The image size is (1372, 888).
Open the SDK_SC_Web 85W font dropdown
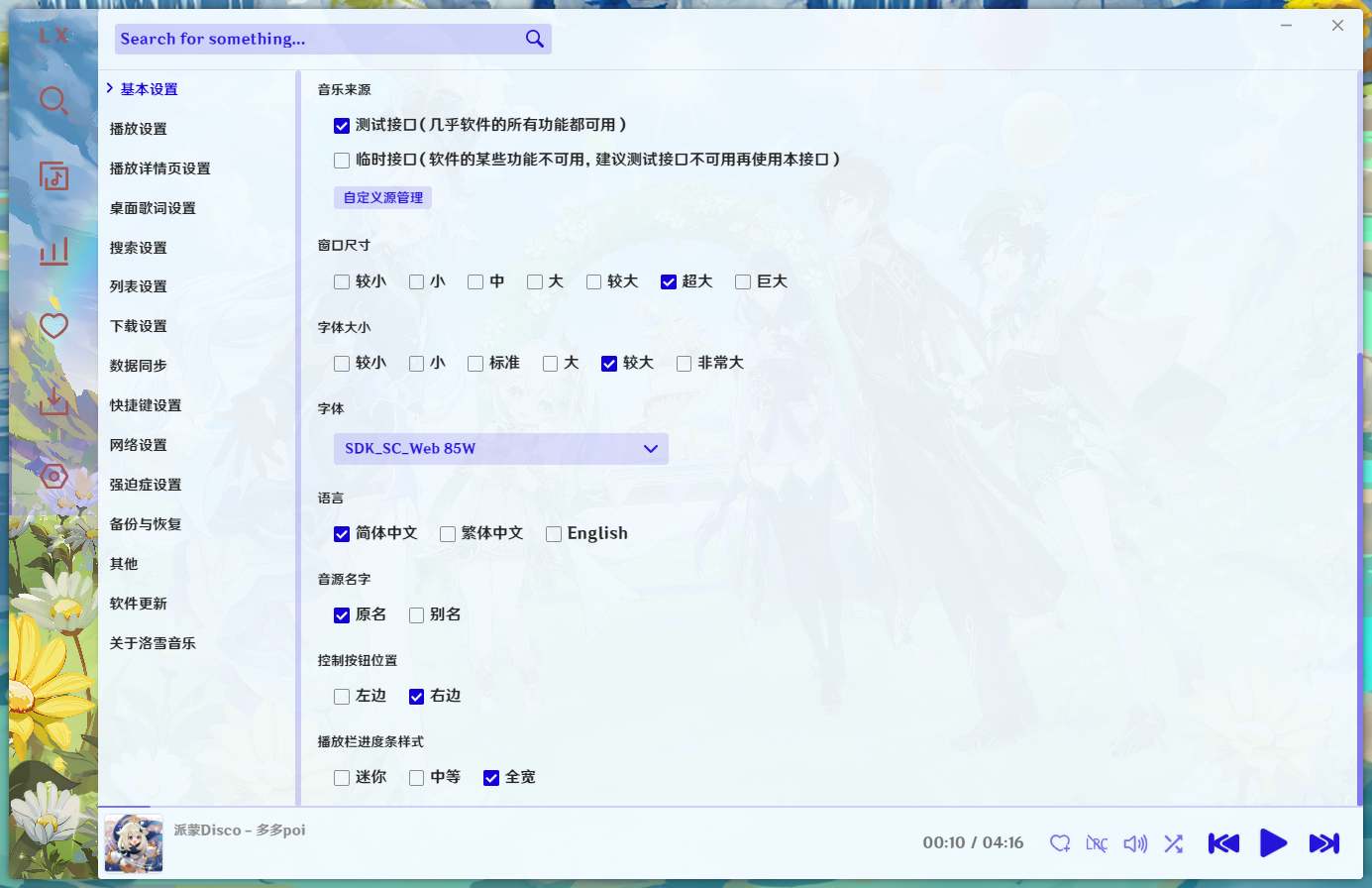[500, 448]
